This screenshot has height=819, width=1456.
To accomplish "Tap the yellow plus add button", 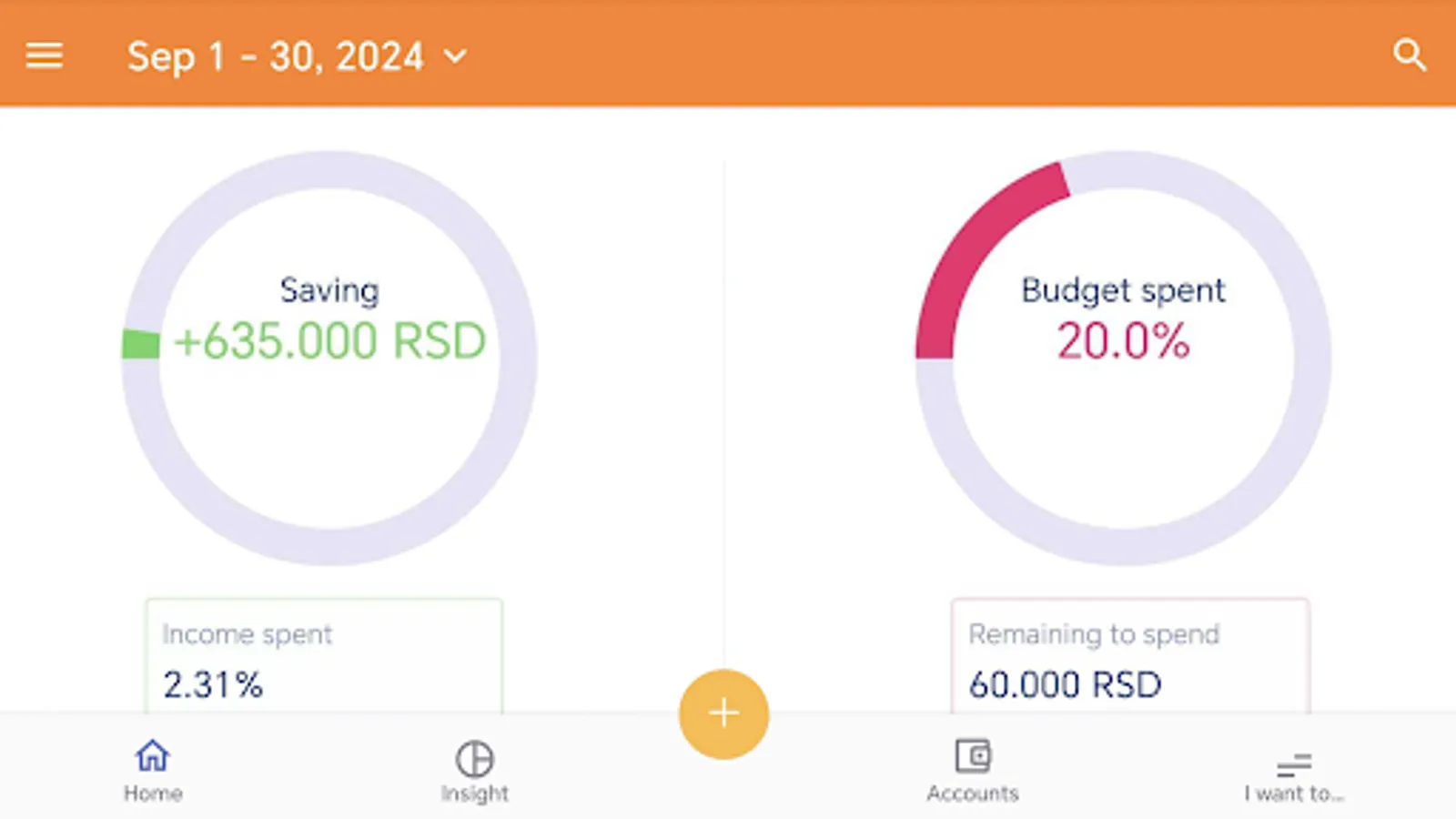I will 723,713.
